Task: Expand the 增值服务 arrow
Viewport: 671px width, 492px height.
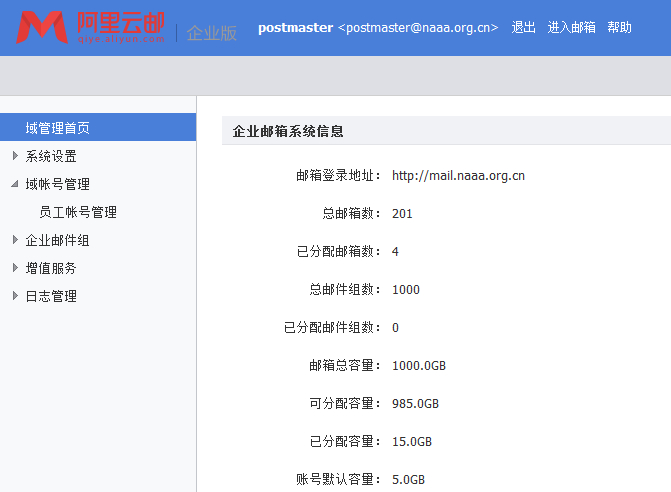Action: pyautogui.click(x=15, y=268)
